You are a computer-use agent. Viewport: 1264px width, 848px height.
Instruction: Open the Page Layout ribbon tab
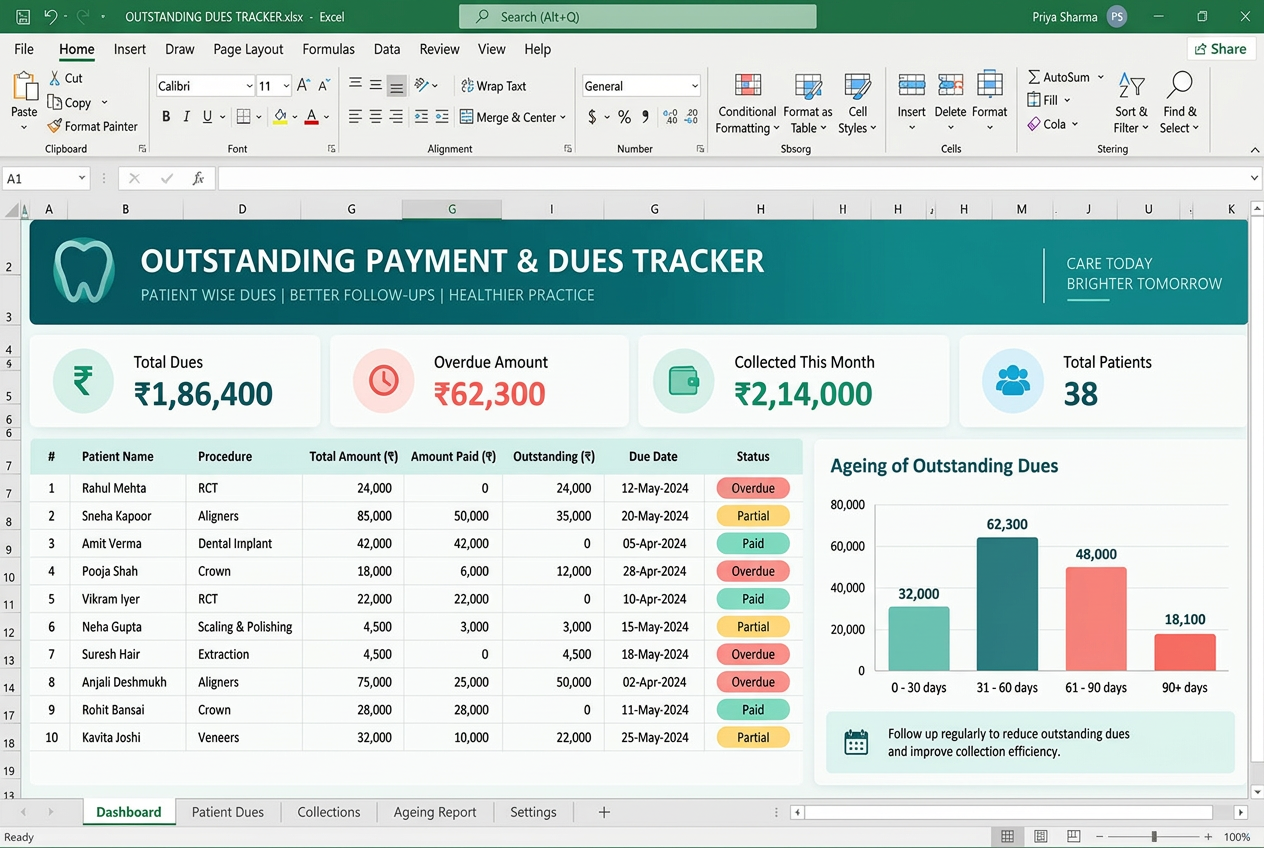(248, 49)
